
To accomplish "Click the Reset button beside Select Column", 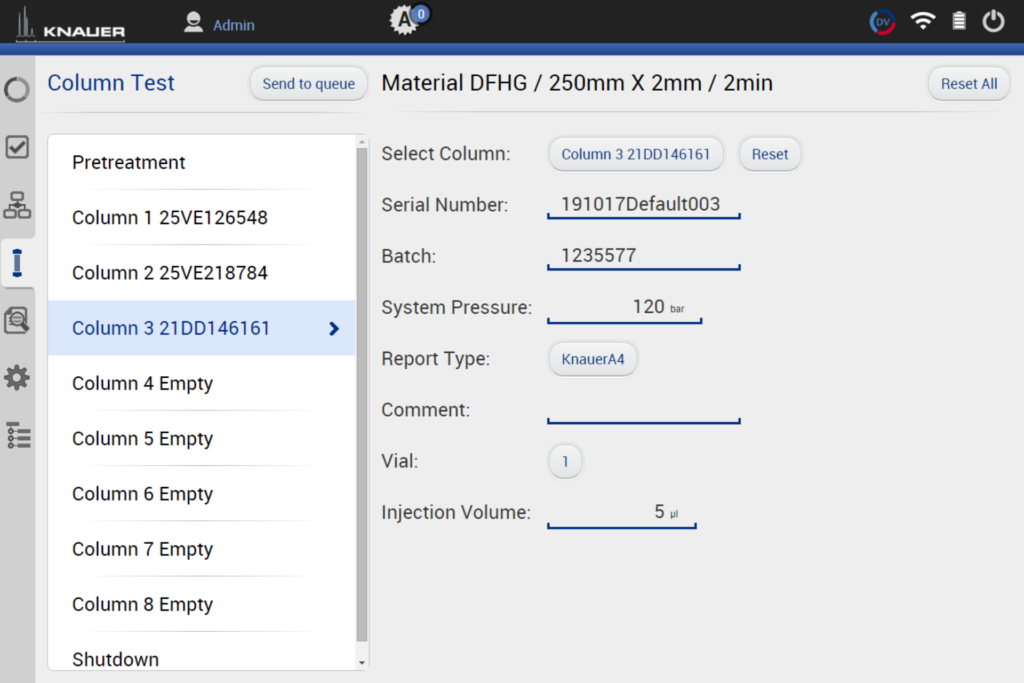I will click(769, 154).
